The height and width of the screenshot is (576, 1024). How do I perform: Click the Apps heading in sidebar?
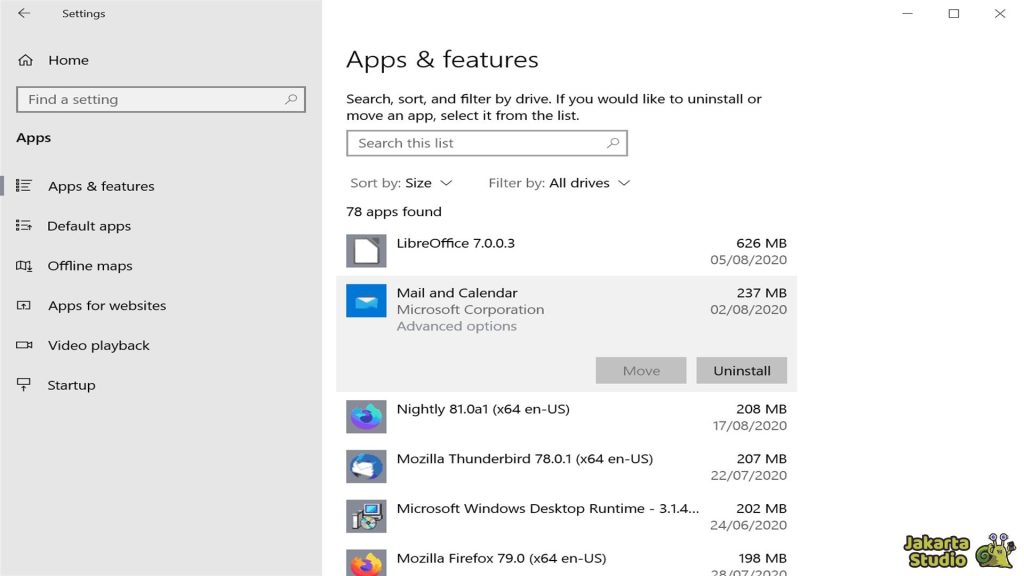click(x=33, y=137)
